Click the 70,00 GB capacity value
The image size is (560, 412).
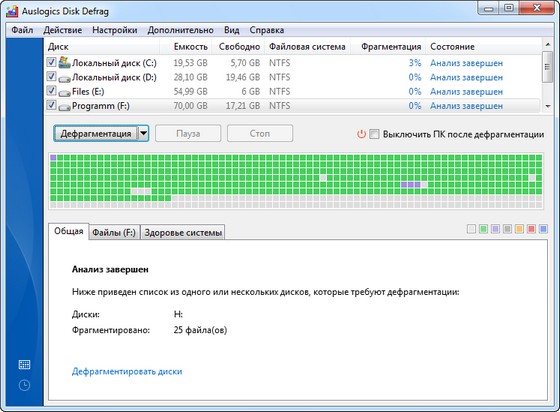click(x=190, y=106)
